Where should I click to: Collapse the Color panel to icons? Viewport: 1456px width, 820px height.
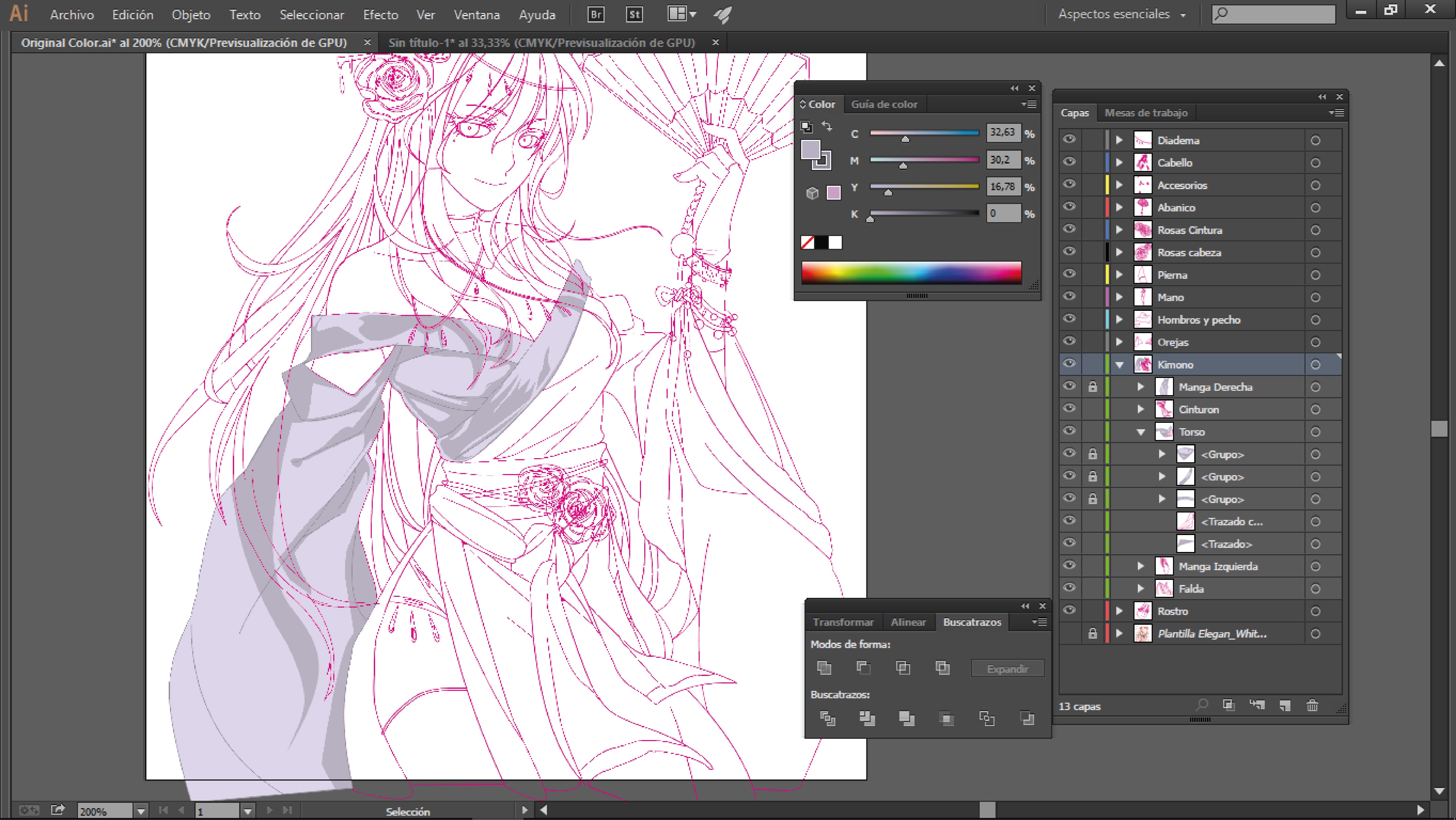pos(1015,88)
